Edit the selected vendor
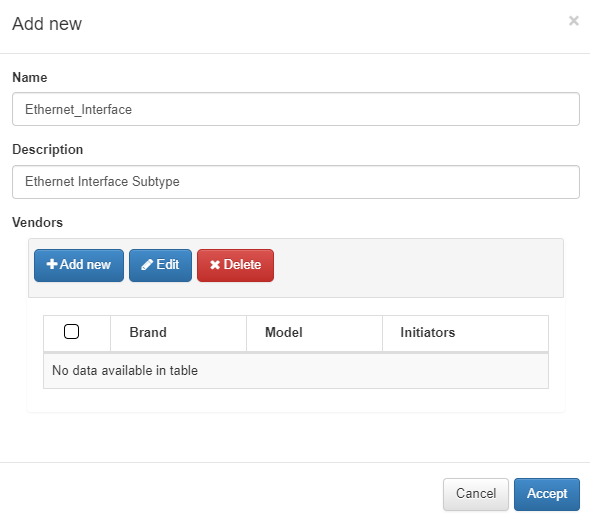Screen dimensions: 590x522 coord(160,265)
